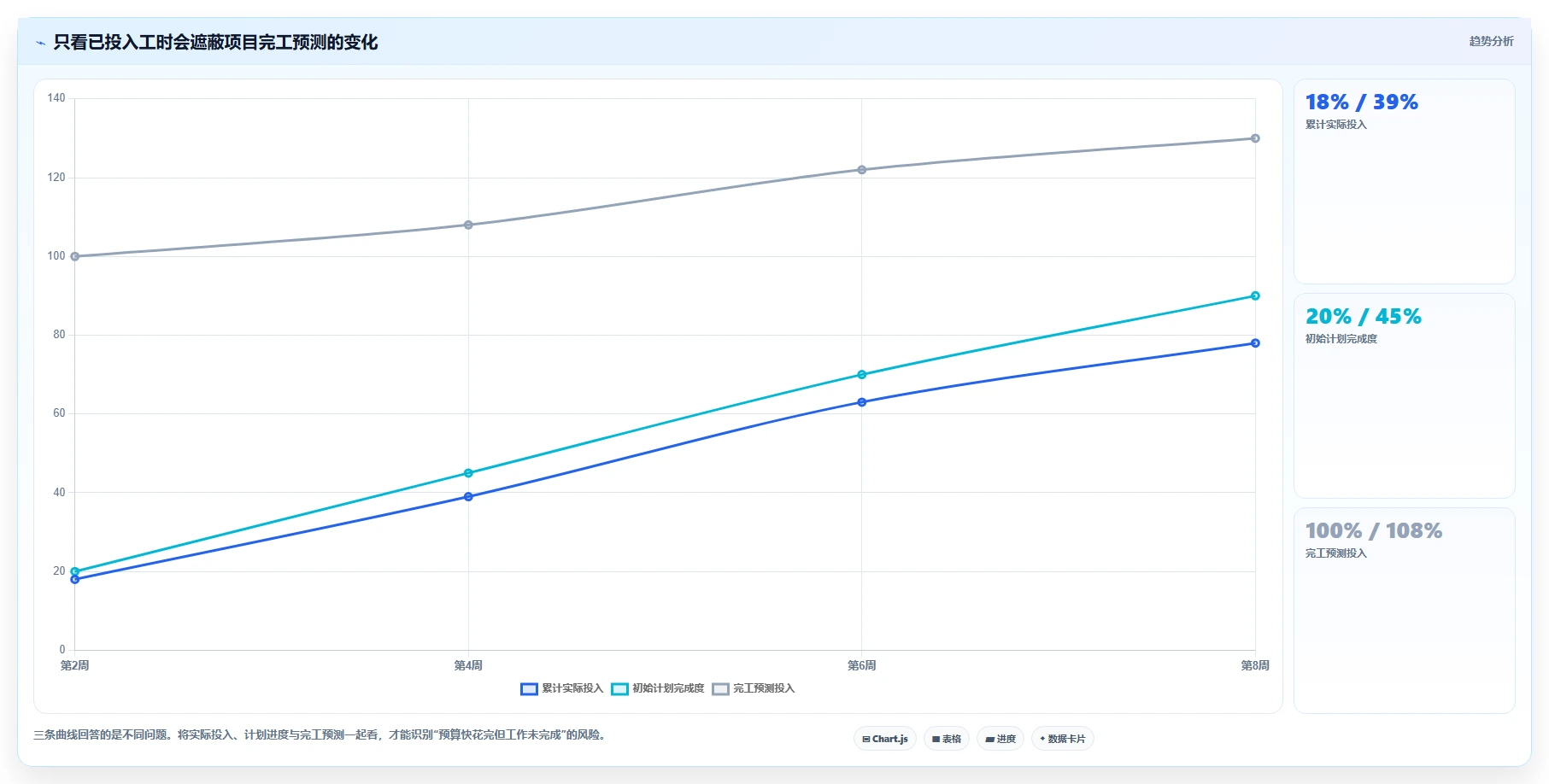Click the 趋势分析 label in the header

coord(1491,41)
